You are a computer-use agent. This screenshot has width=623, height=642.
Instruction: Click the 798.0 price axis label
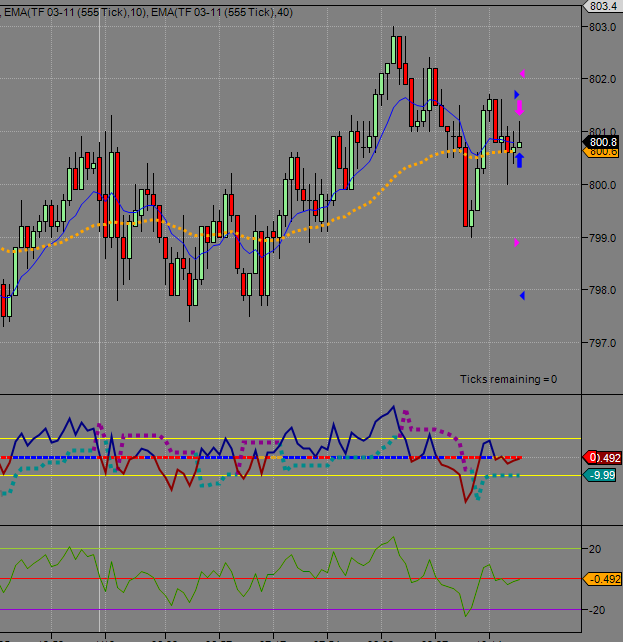pyautogui.click(x=602, y=290)
